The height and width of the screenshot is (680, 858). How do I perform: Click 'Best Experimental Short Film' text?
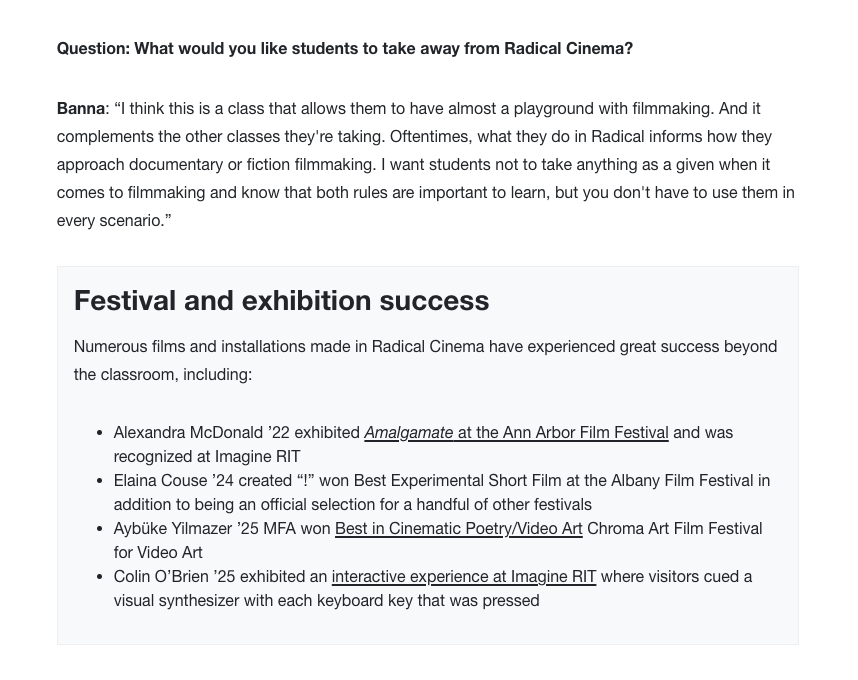click(x=463, y=481)
